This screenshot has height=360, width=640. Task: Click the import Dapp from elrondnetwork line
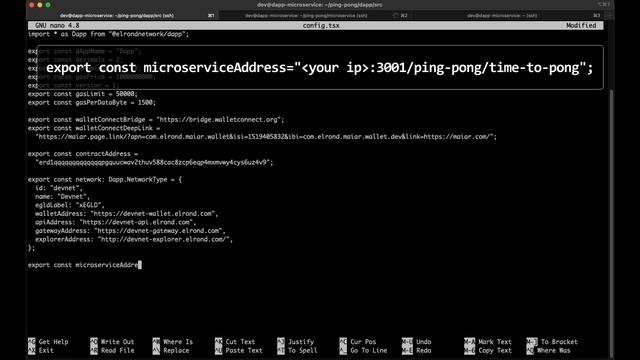point(109,34)
